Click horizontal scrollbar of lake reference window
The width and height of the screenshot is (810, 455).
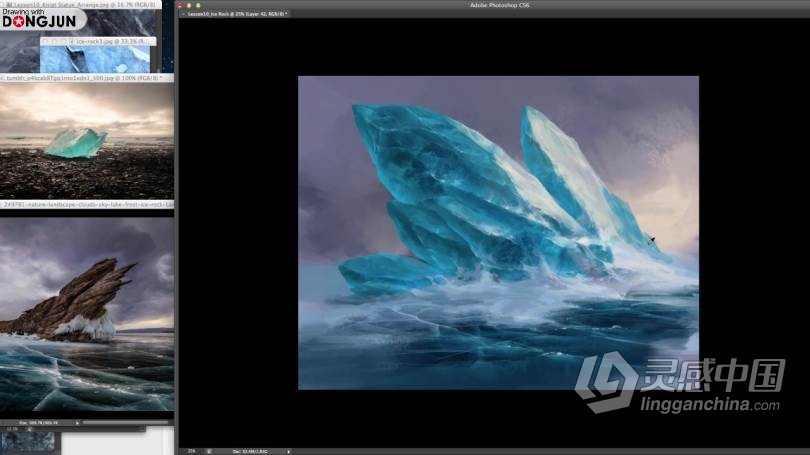coord(126,422)
